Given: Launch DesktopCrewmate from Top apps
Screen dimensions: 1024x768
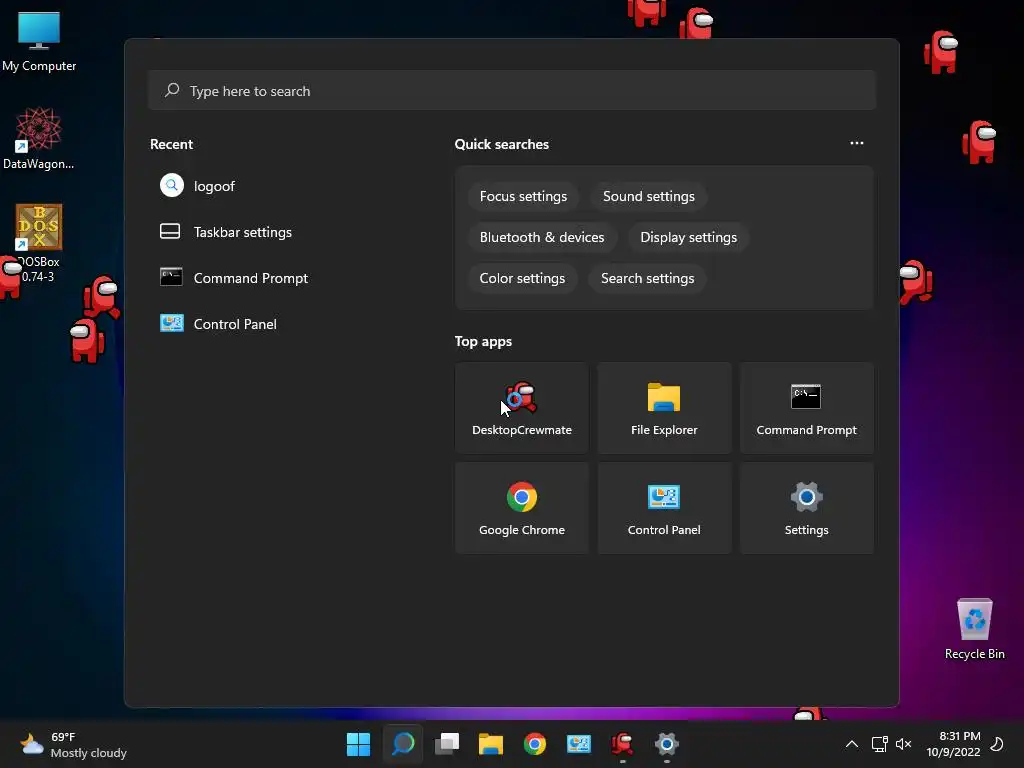Looking at the screenshot, I should [x=522, y=408].
